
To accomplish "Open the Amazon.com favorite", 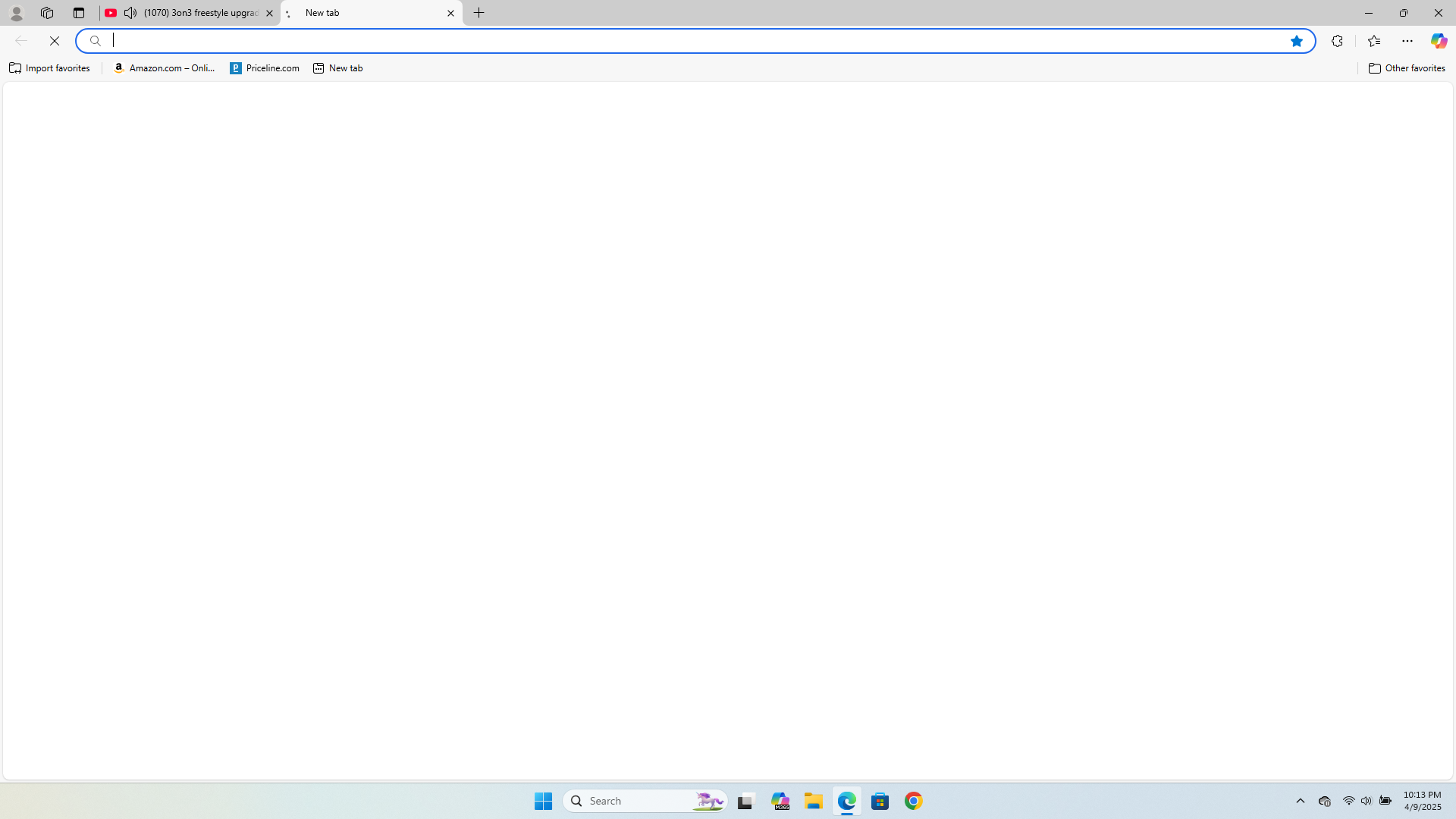I will coord(165,68).
